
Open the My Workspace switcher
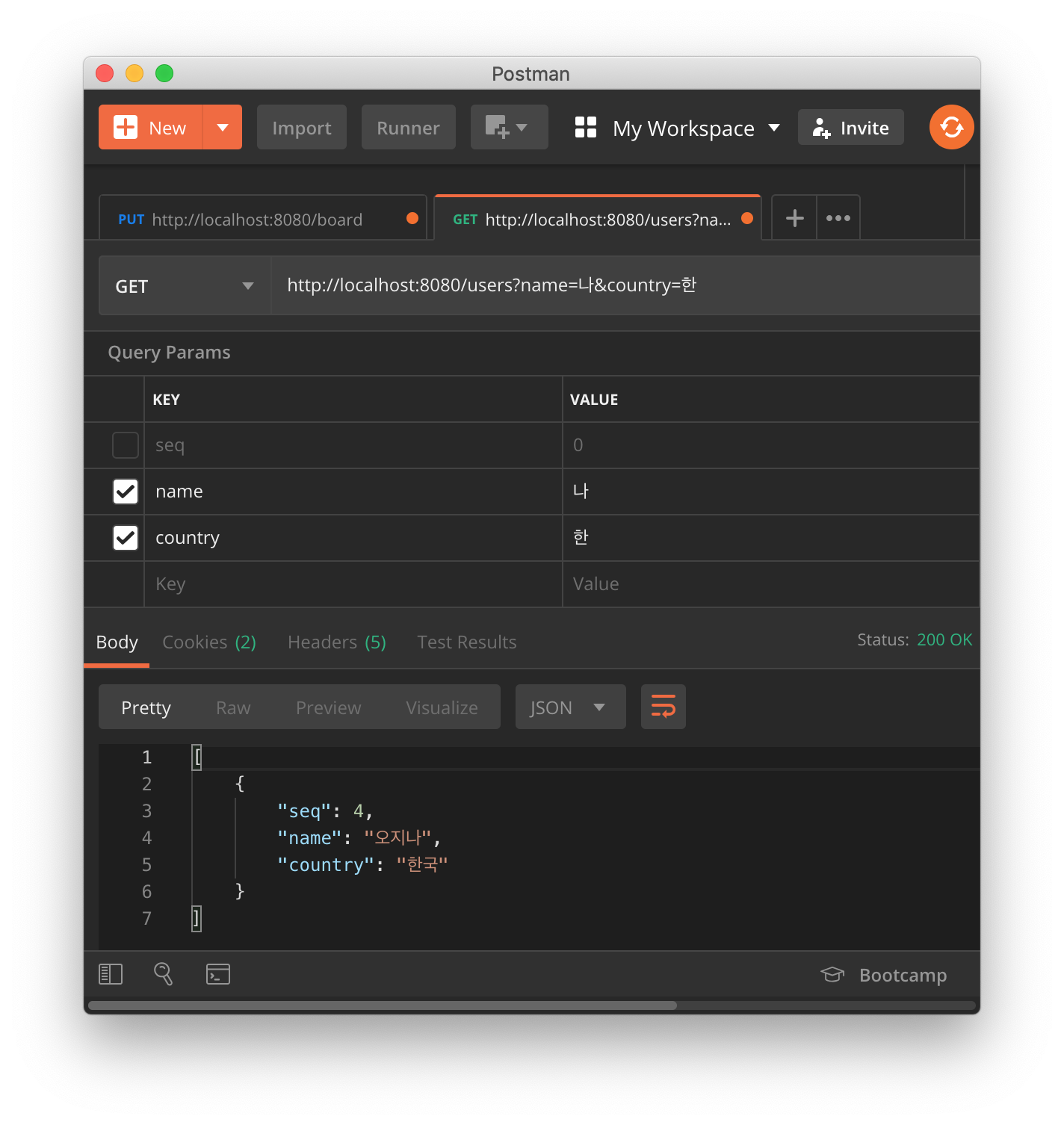coord(695,128)
